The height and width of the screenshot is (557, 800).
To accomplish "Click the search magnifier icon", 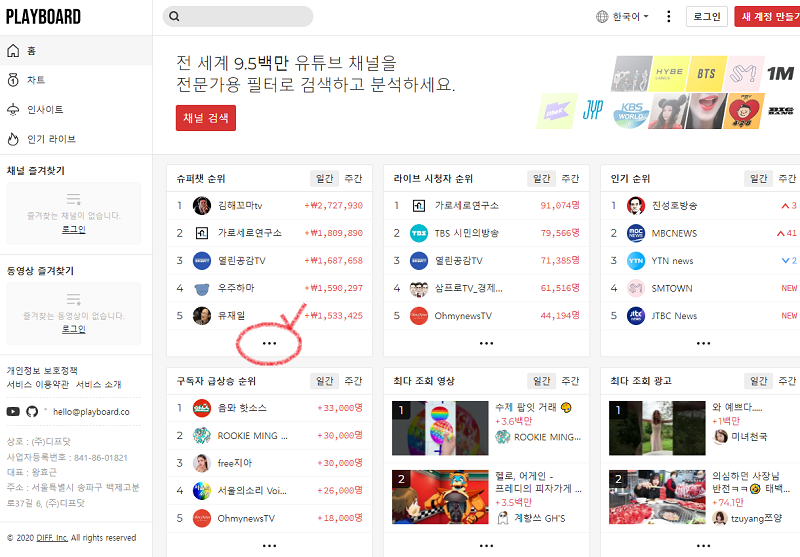I will (x=174, y=16).
